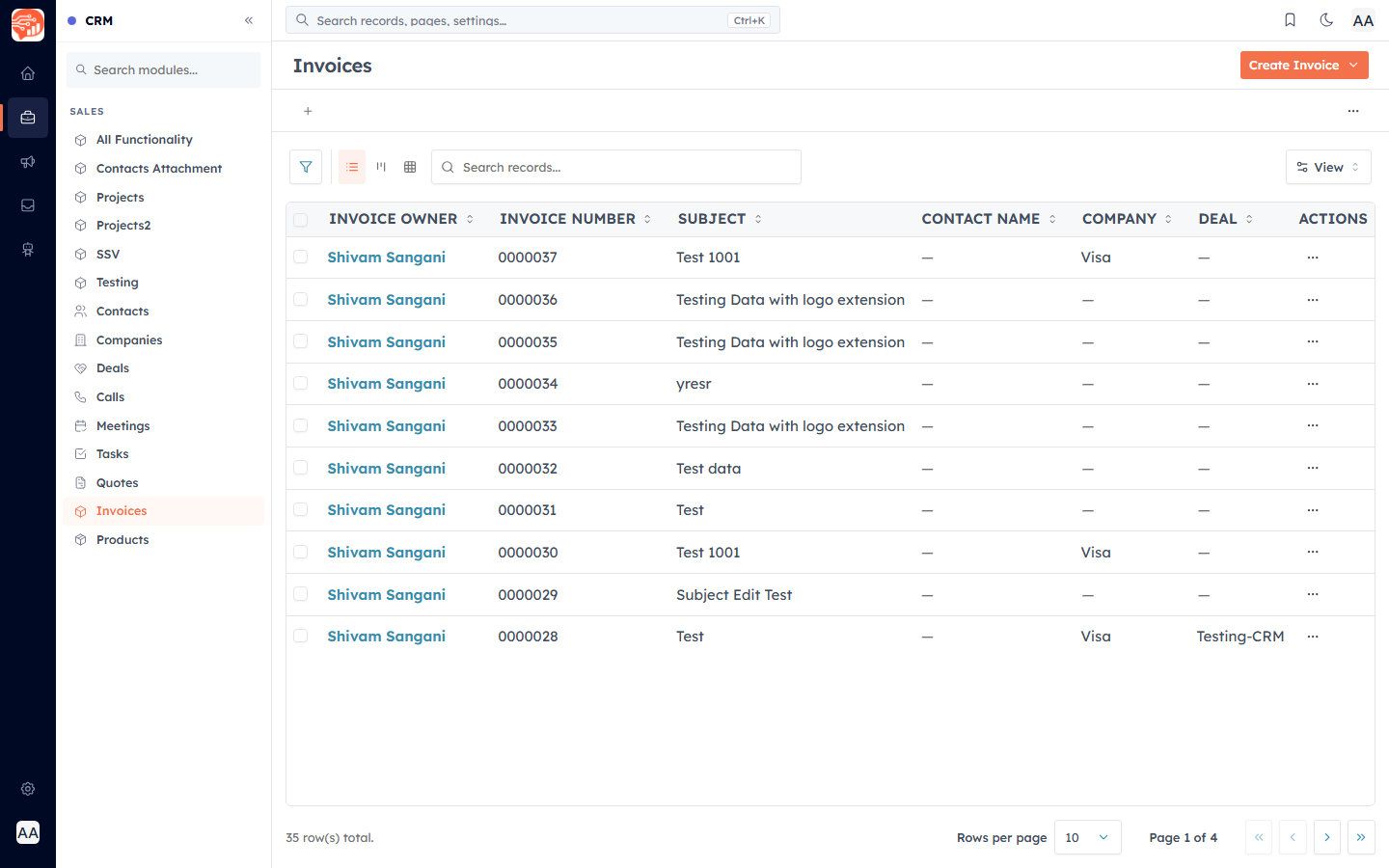This screenshot has width=1389, height=868.
Task: Collapse the CRM sidebar with the double chevron
Action: click(x=249, y=20)
